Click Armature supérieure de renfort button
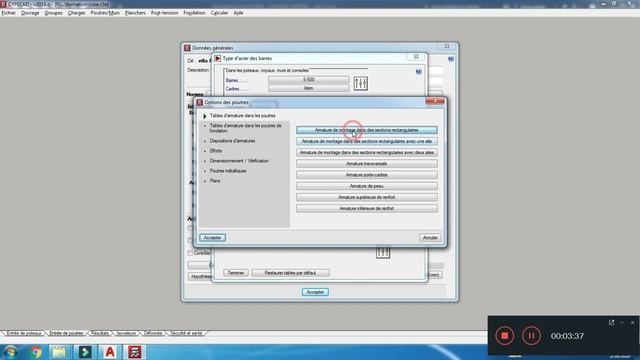640x360 pixels. [367, 198]
